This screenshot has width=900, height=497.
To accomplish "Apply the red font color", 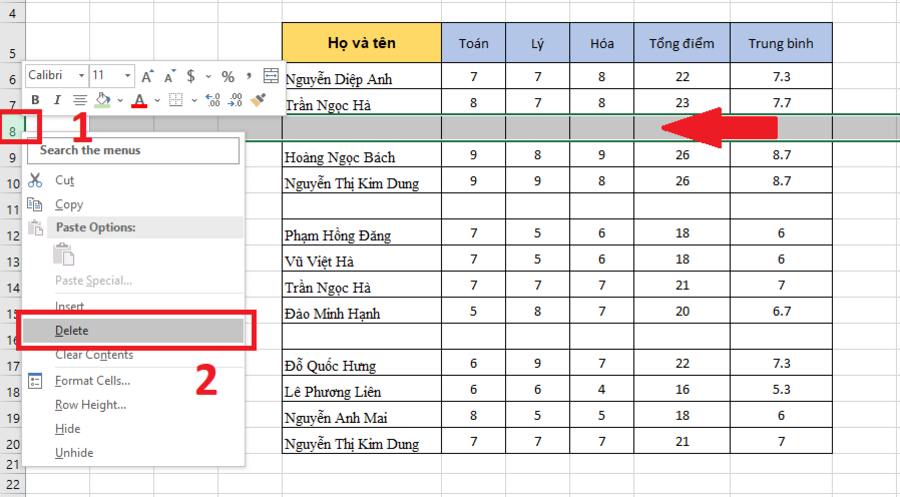I will pos(139,100).
